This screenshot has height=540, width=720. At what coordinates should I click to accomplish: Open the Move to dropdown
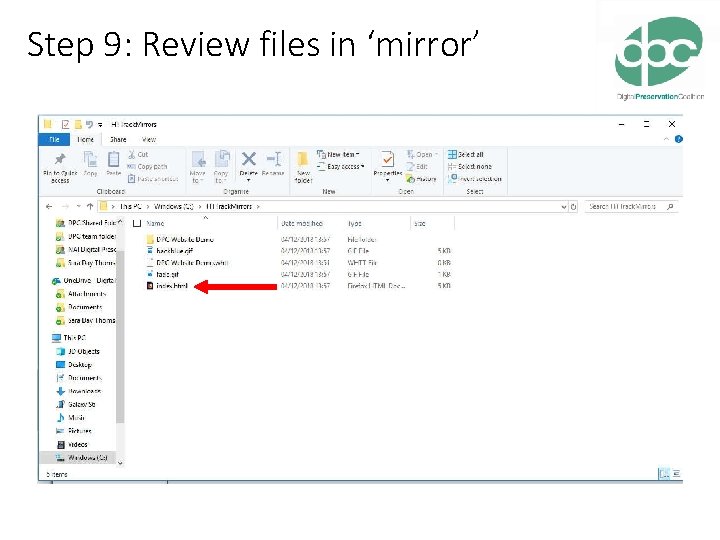pyautogui.click(x=198, y=166)
